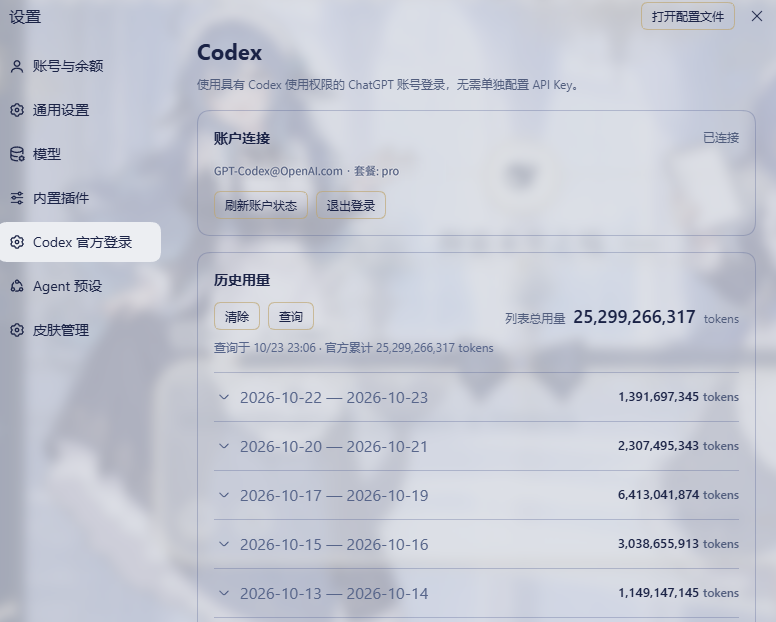
Task: Select the Codex 官方登录 section
Action: tap(80, 242)
